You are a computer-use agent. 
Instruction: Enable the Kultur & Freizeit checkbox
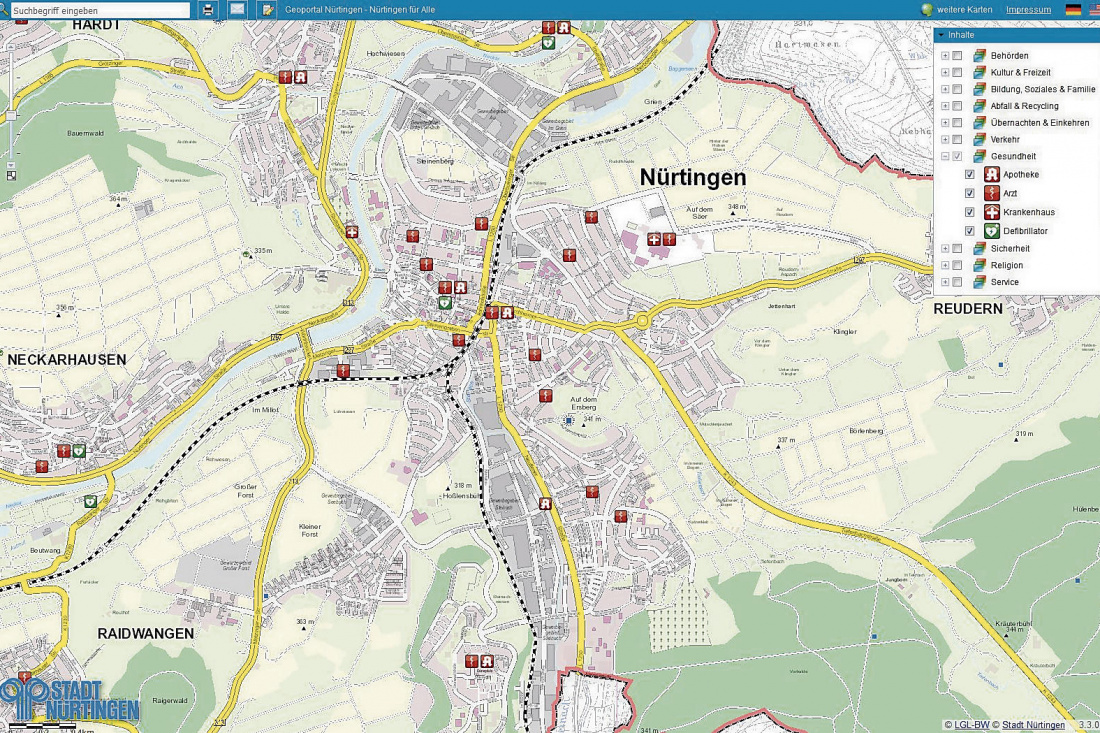click(958, 72)
